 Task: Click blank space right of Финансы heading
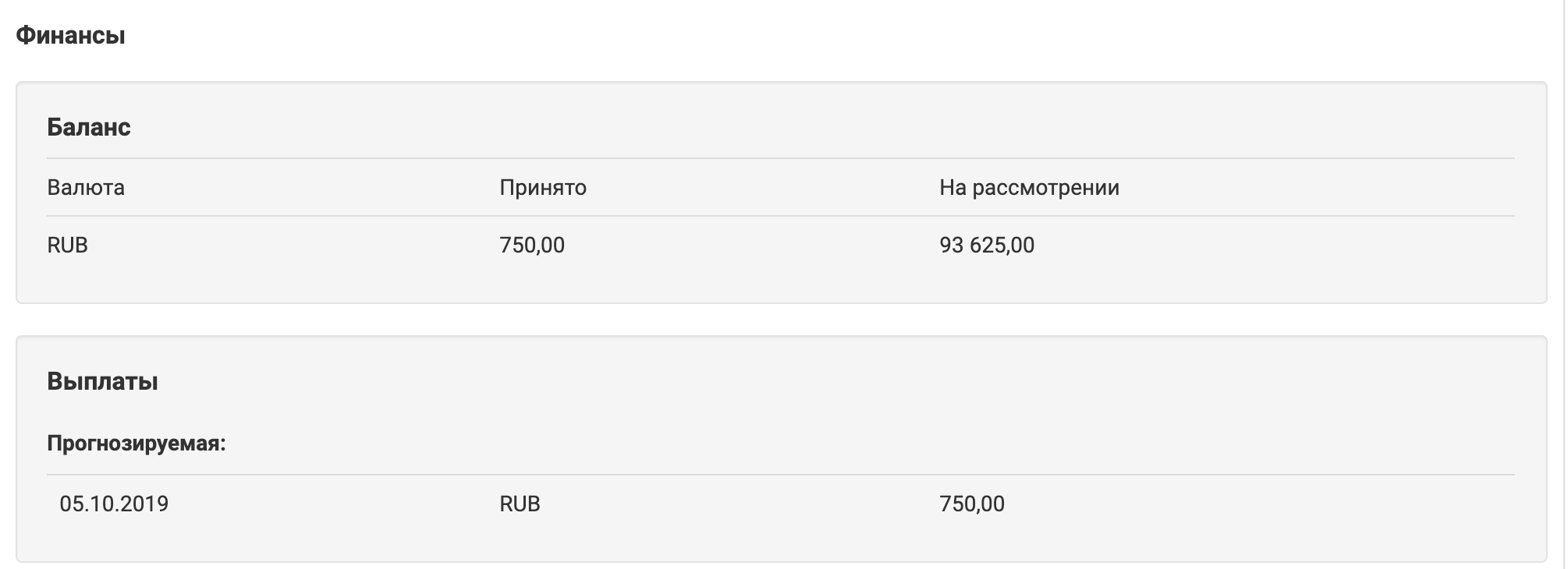pyautogui.click(x=780, y=35)
